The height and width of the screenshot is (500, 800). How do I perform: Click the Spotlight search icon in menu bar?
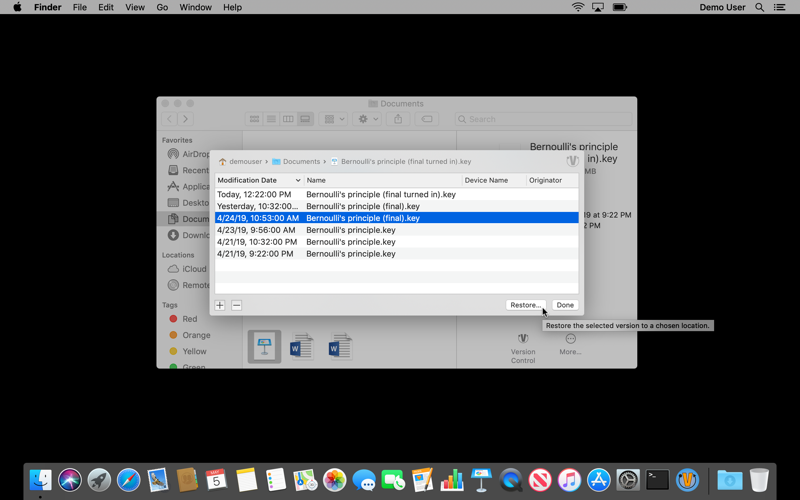coord(760,7)
